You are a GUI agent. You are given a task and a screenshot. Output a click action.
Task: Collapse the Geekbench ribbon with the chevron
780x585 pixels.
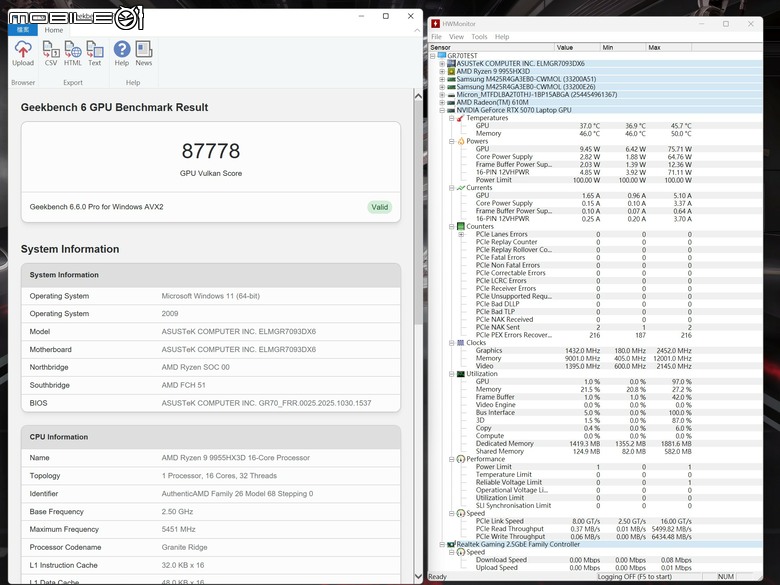(416, 30)
